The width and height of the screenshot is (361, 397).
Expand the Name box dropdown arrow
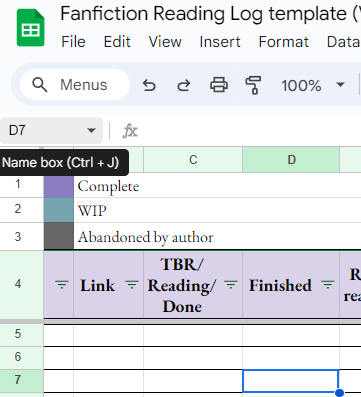pos(91,130)
